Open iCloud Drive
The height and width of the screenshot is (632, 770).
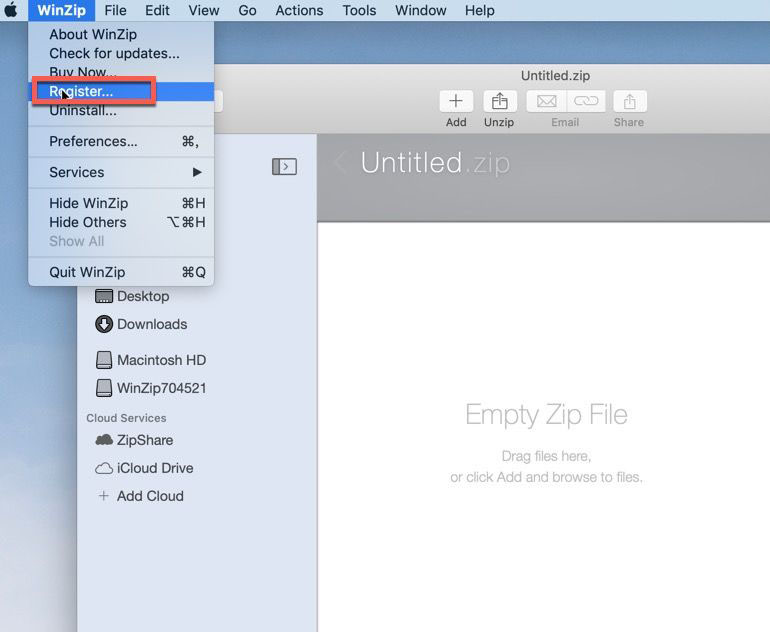click(144, 468)
